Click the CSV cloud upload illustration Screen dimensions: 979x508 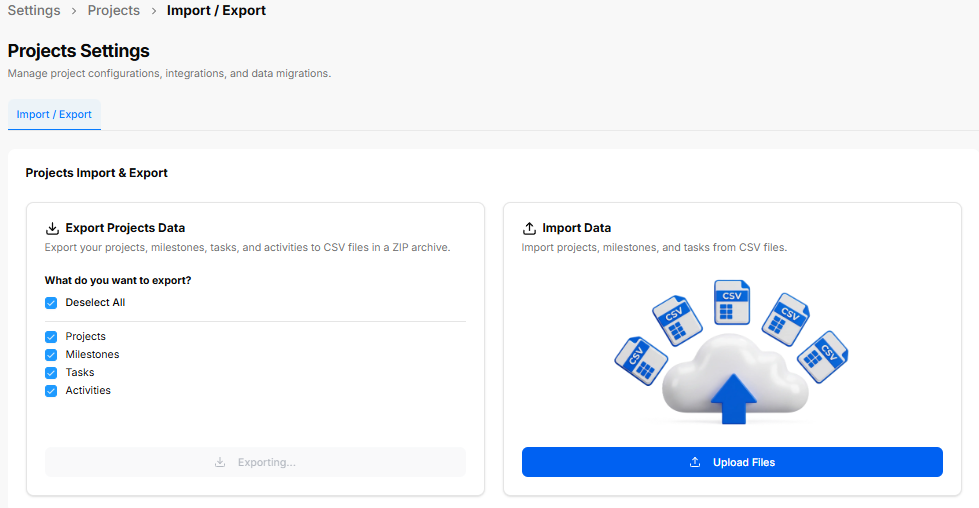click(x=732, y=353)
